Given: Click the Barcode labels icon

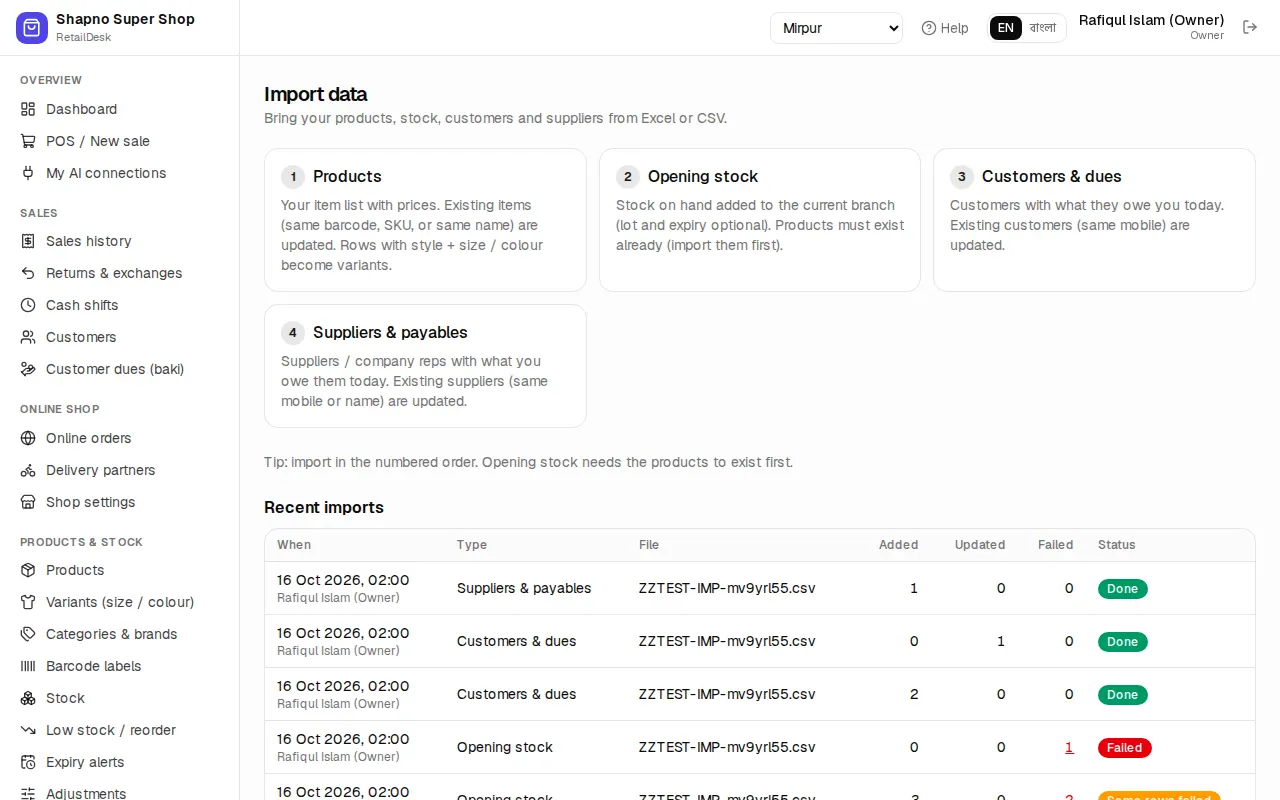Looking at the screenshot, I should [28, 666].
